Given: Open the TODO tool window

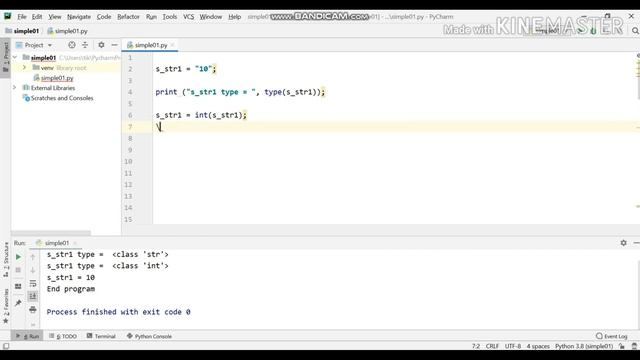Looking at the screenshot, I should (x=63, y=336).
